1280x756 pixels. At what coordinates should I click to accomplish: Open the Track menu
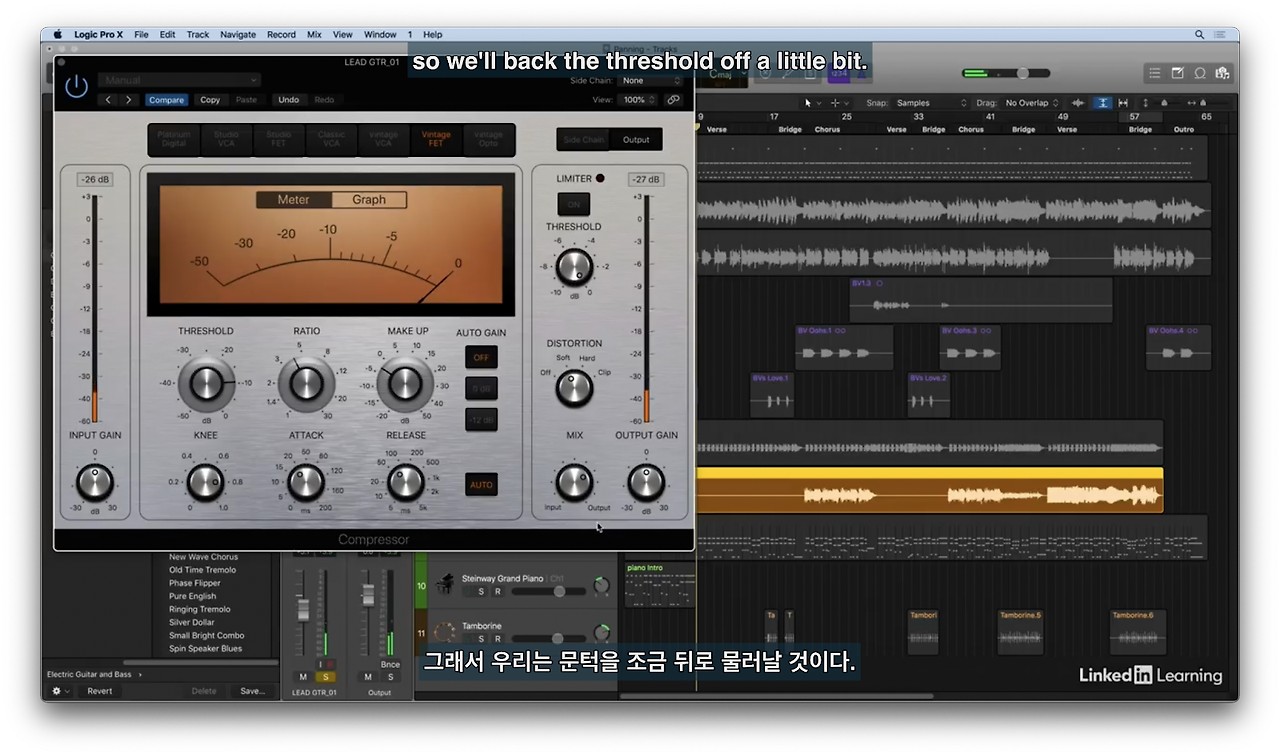point(198,34)
